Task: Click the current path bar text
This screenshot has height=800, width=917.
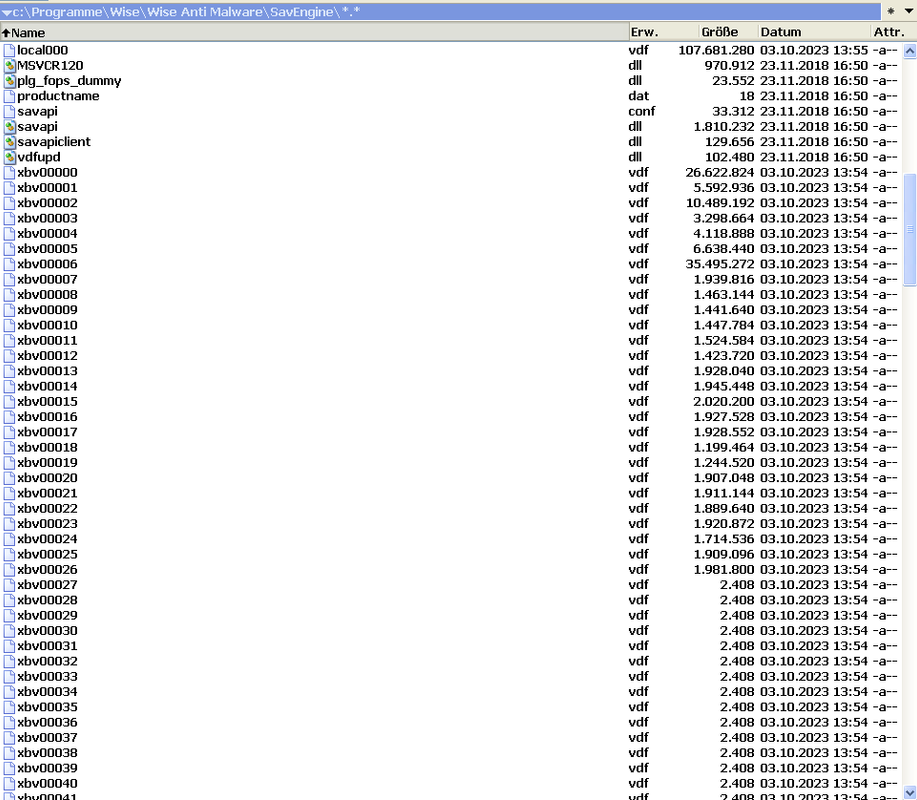Action: click(186, 12)
